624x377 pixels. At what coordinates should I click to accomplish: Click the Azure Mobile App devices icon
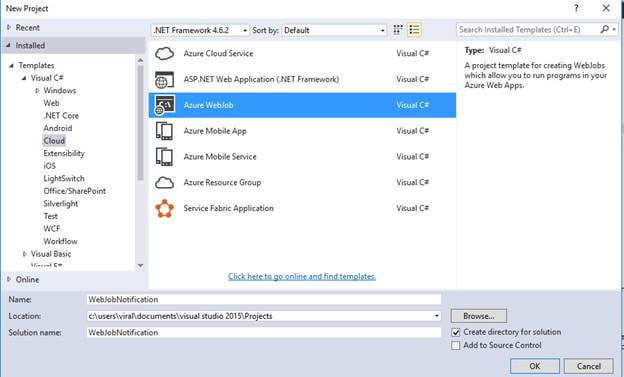coord(164,131)
